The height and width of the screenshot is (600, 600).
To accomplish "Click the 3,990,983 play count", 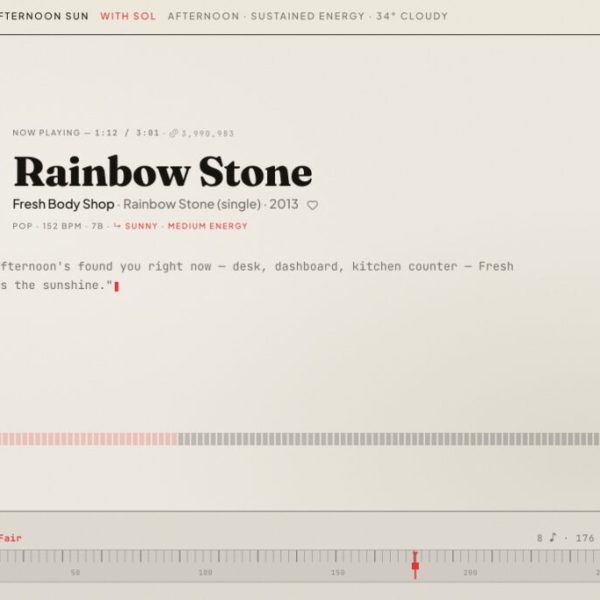I will [208, 133].
